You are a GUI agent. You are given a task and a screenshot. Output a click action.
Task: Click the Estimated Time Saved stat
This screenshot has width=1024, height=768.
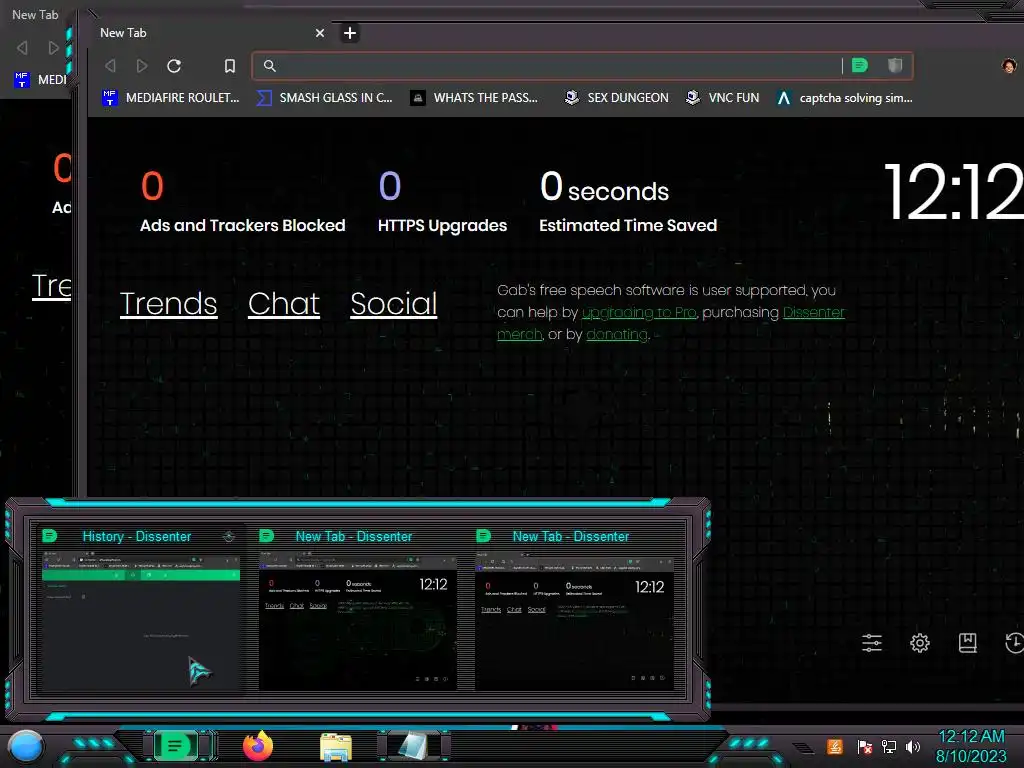(628, 202)
